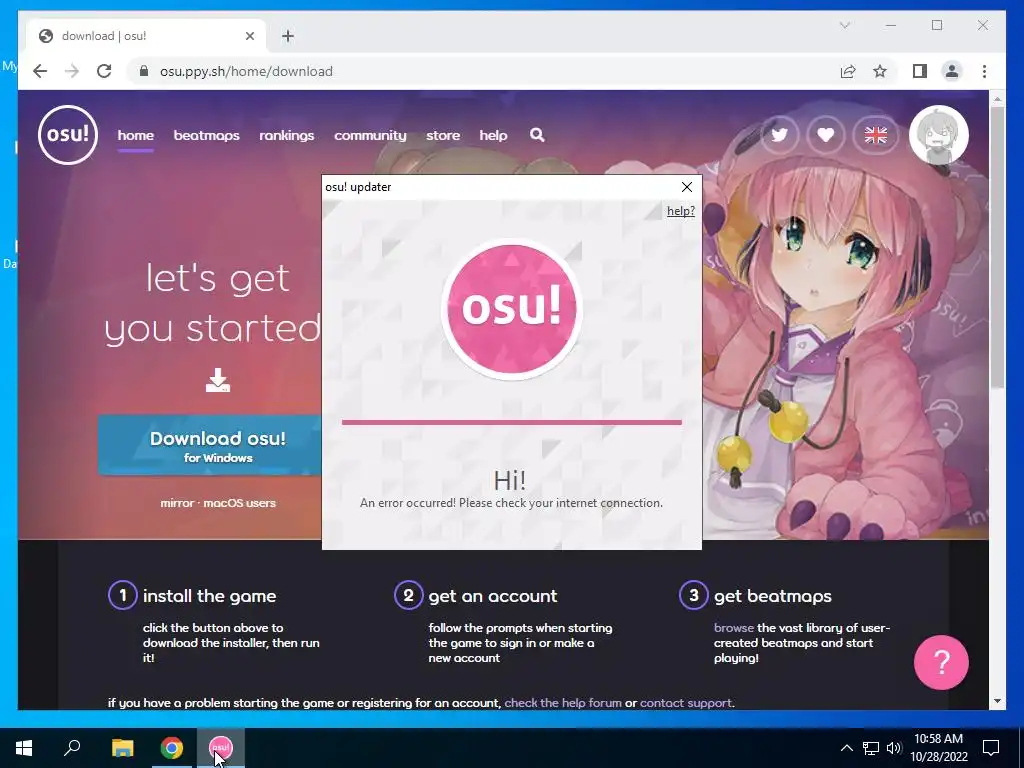The image size is (1024, 768).
Task: Click the osu! logo in site header
Action: [x=68, y=135]
